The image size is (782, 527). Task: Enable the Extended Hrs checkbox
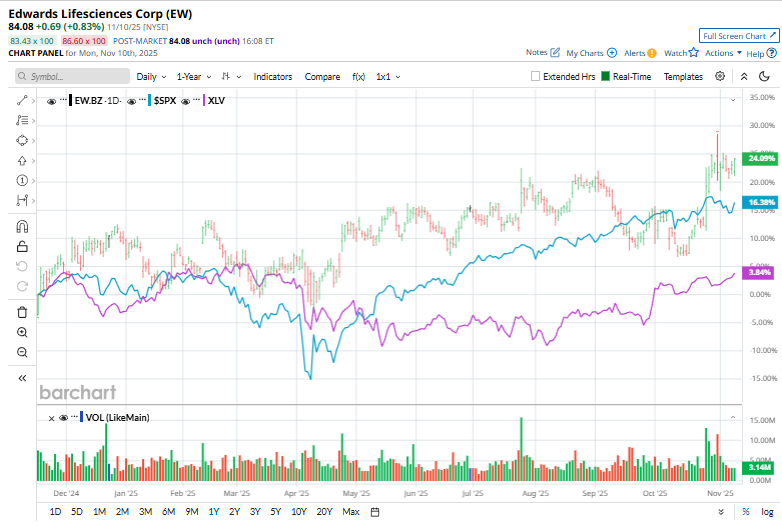[x=536, y=76]
